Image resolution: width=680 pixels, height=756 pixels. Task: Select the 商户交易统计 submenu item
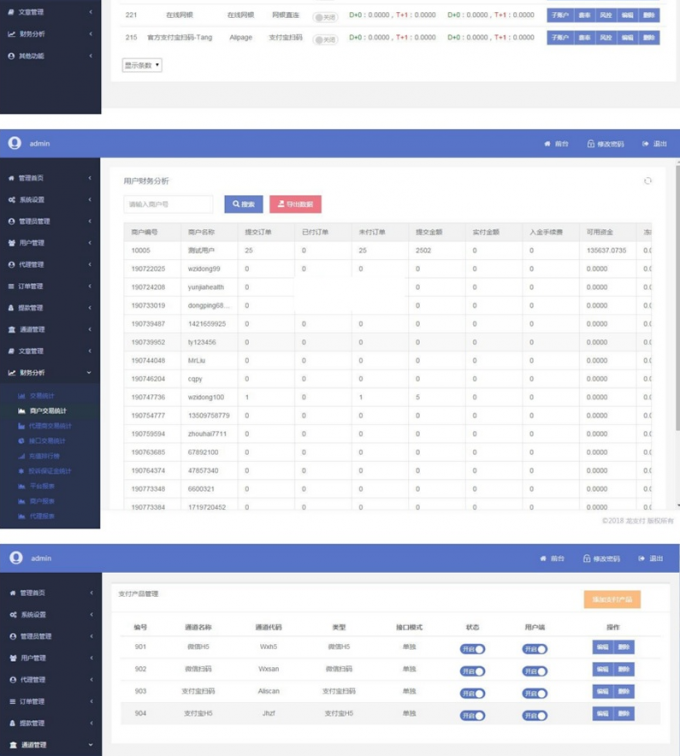click(48, 411)
